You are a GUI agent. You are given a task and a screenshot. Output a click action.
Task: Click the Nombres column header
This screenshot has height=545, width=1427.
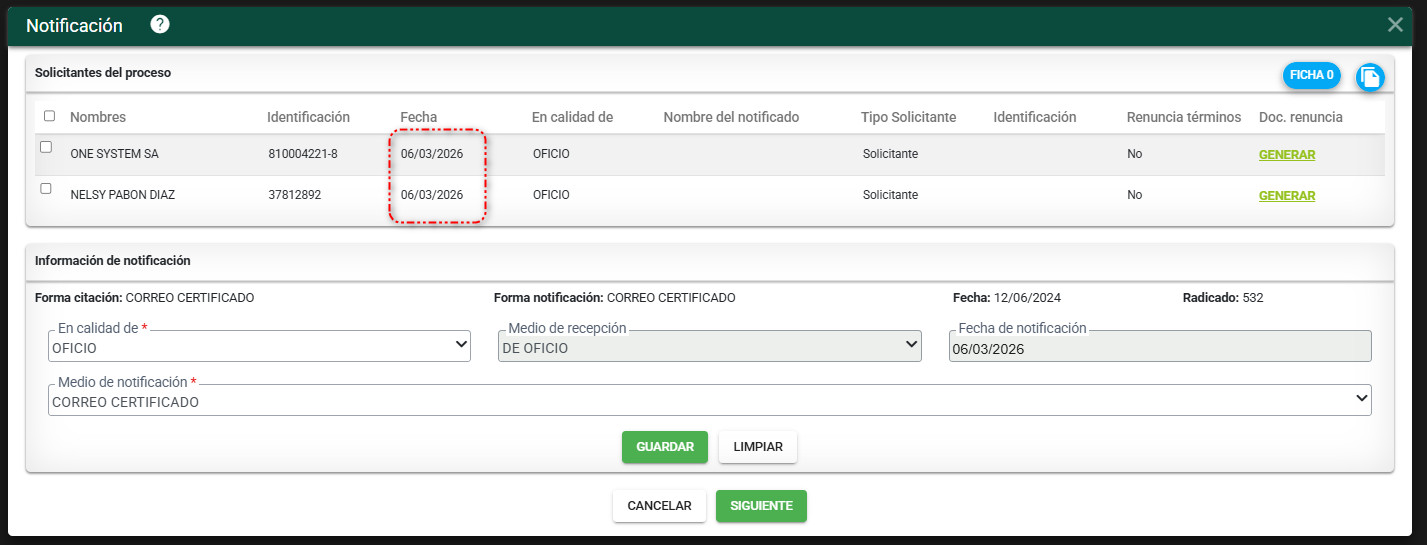(98, 117)
